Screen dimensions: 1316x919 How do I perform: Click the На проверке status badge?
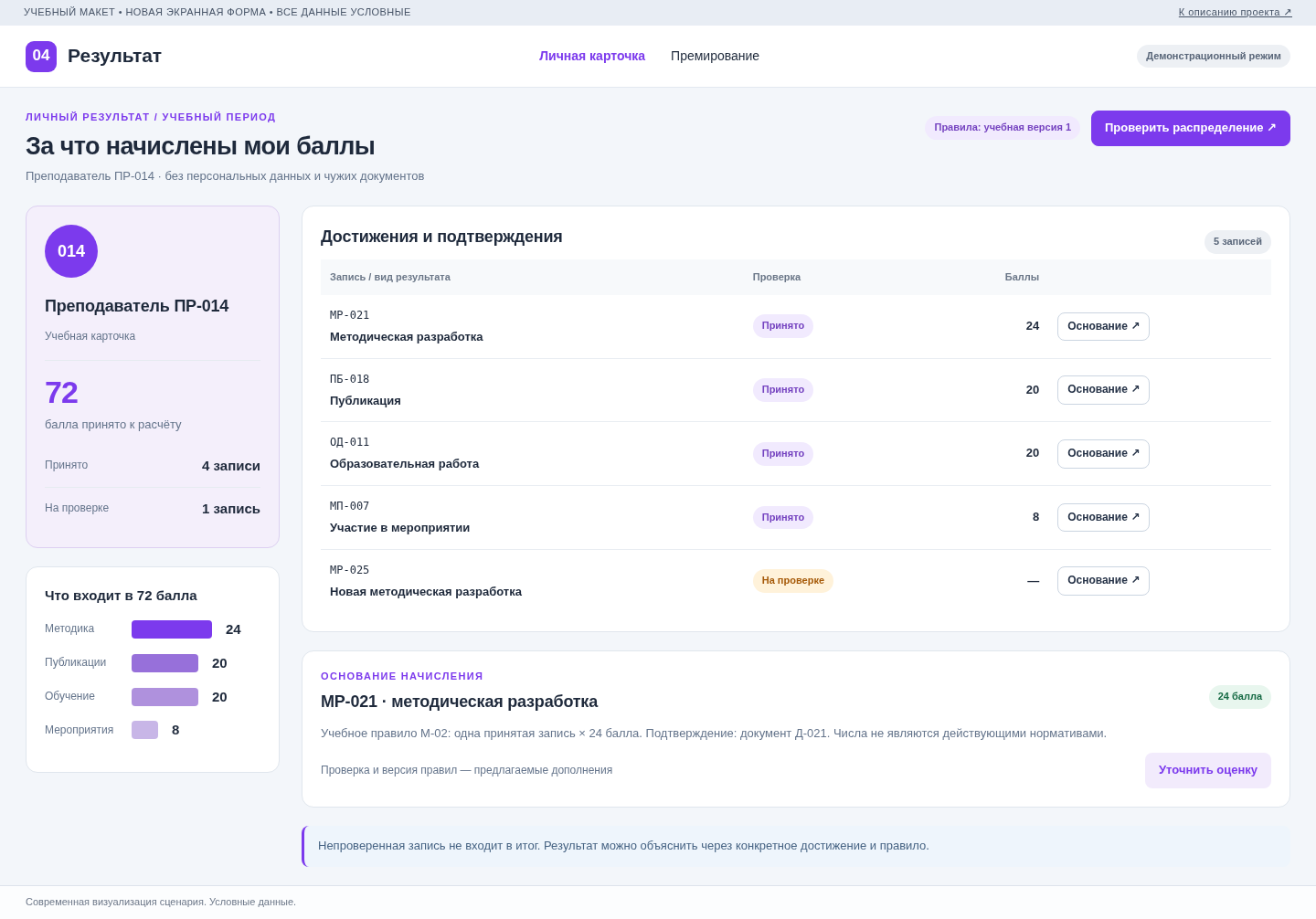point(793,581)
